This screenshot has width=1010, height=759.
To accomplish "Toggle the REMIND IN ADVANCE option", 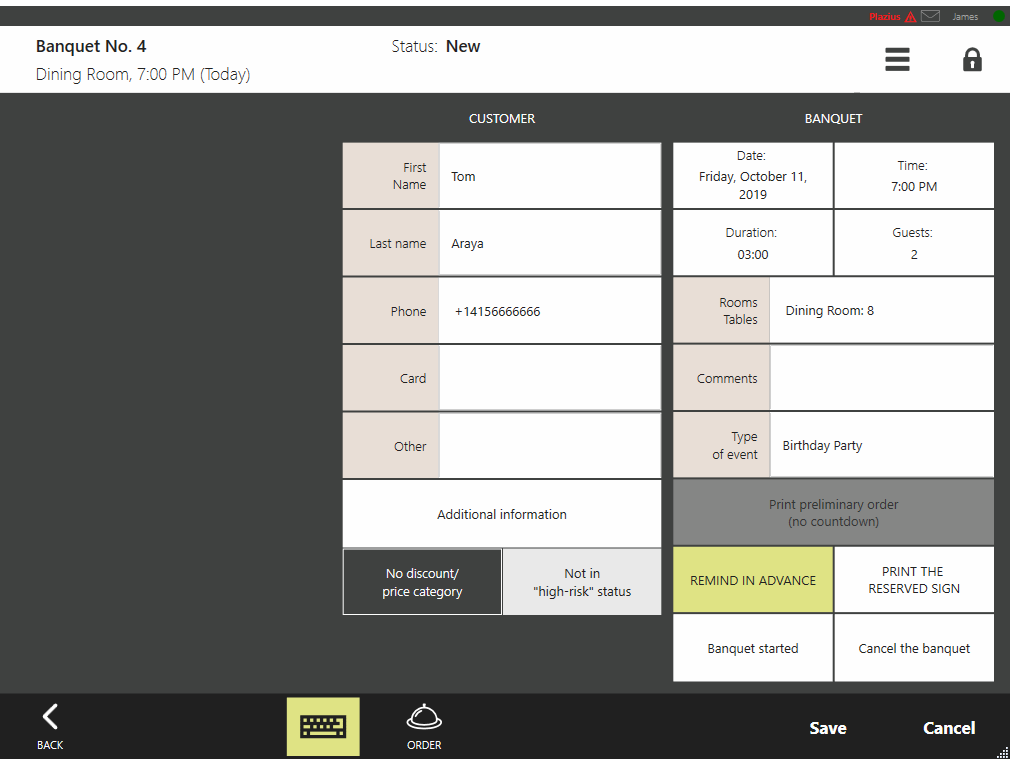I will (x=753, y=580).
